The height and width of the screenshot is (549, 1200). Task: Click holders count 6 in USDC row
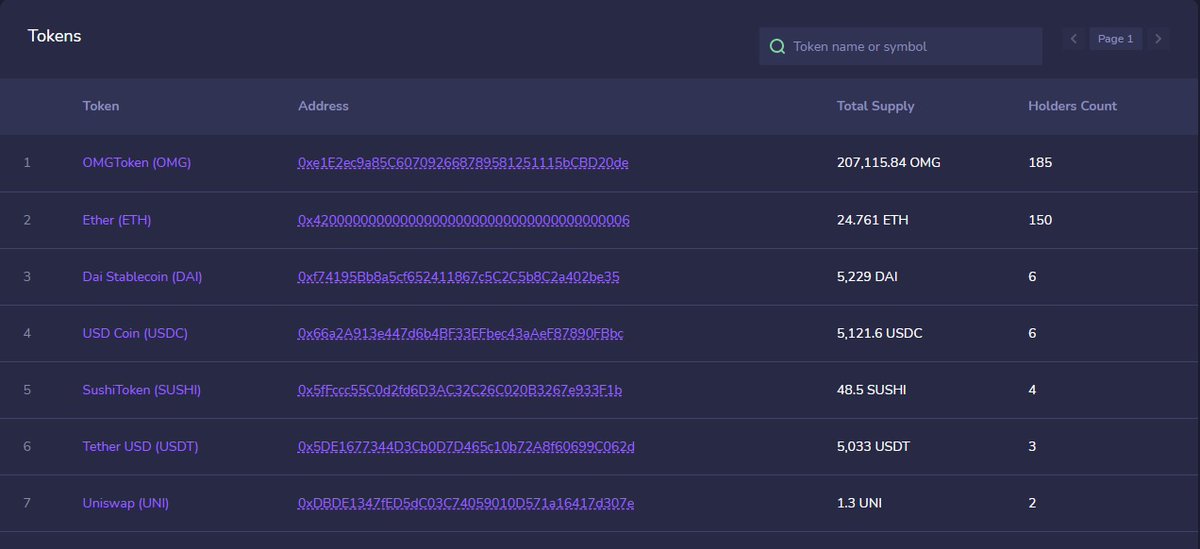pos(1032,333)
